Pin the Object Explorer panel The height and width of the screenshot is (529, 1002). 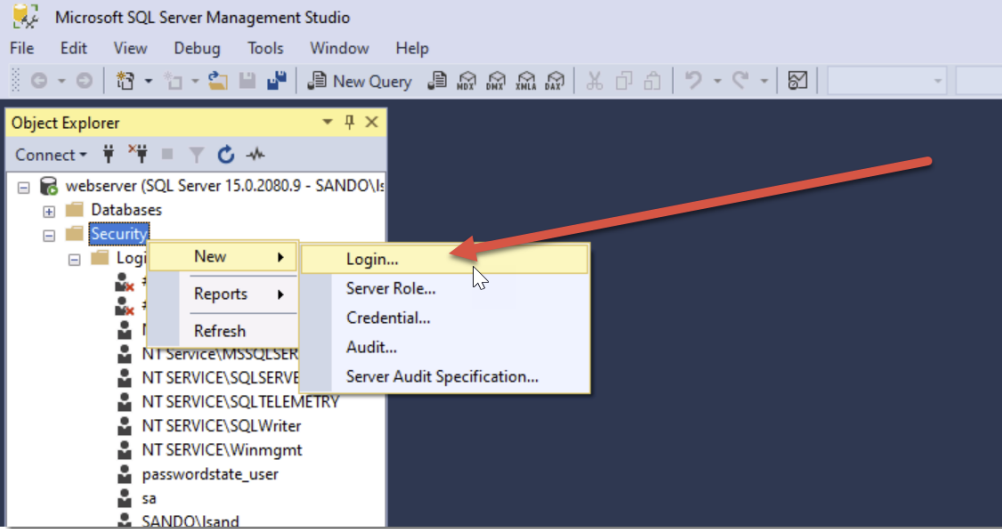(x=349, y=122)
